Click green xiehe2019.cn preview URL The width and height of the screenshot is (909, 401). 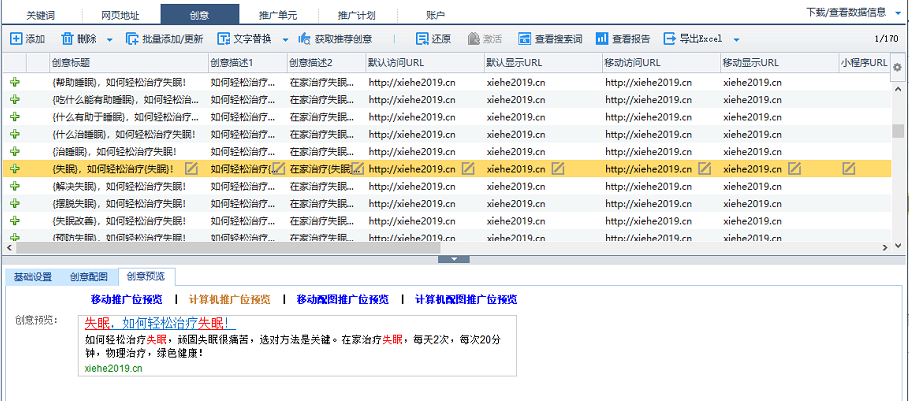(x=113, y=368)
